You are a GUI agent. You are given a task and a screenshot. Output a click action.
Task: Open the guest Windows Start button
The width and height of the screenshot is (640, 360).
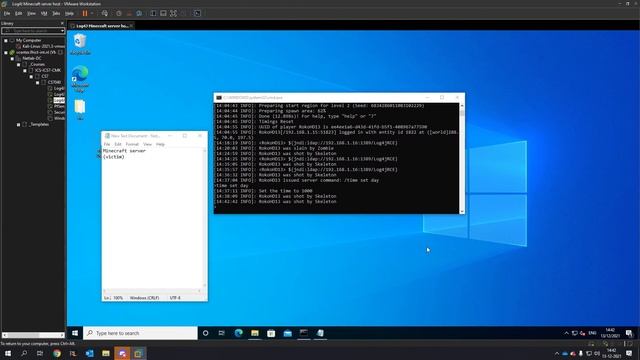tap(75, 333)
